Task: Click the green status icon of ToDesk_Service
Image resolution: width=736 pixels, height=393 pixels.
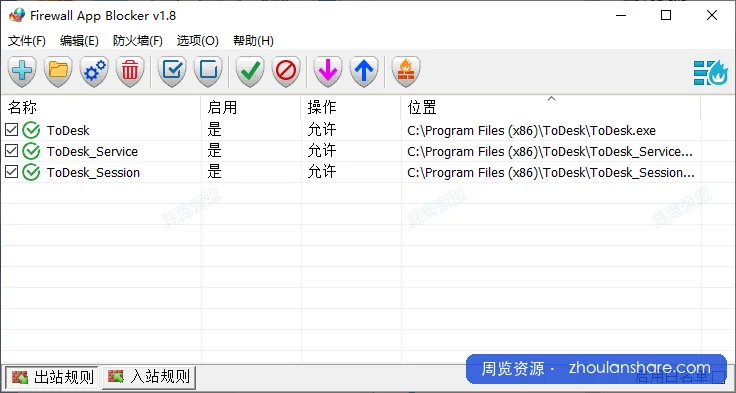Action: [x=31, y=151]
